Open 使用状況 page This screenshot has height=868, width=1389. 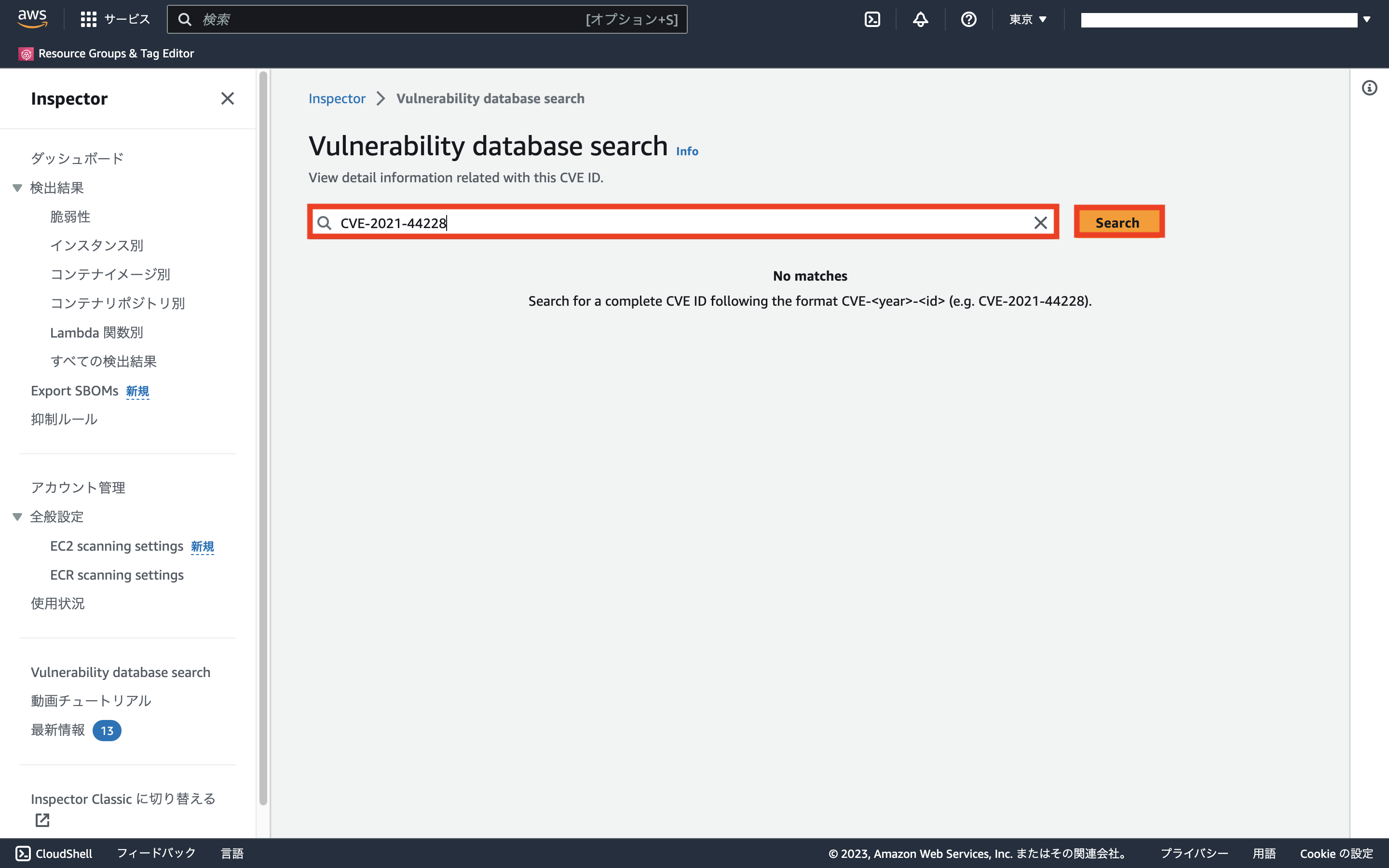[57, 603]
